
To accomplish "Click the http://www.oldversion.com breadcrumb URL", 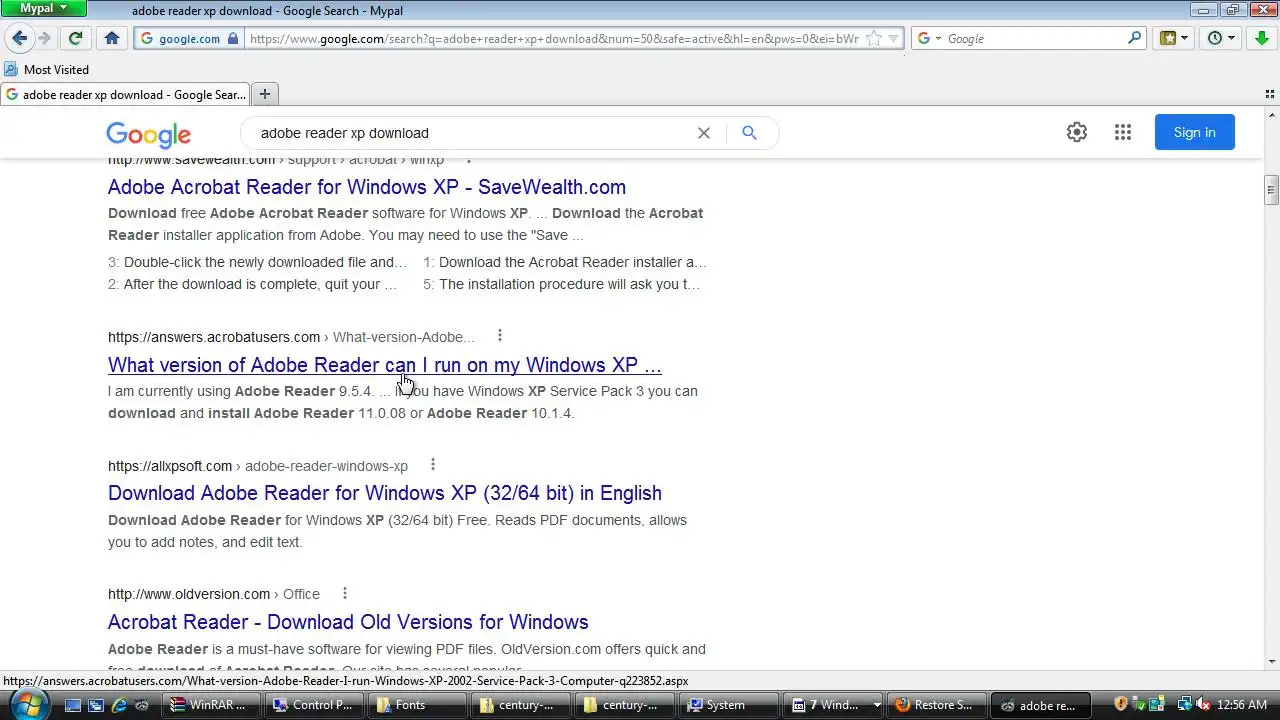I will point(189,594).
